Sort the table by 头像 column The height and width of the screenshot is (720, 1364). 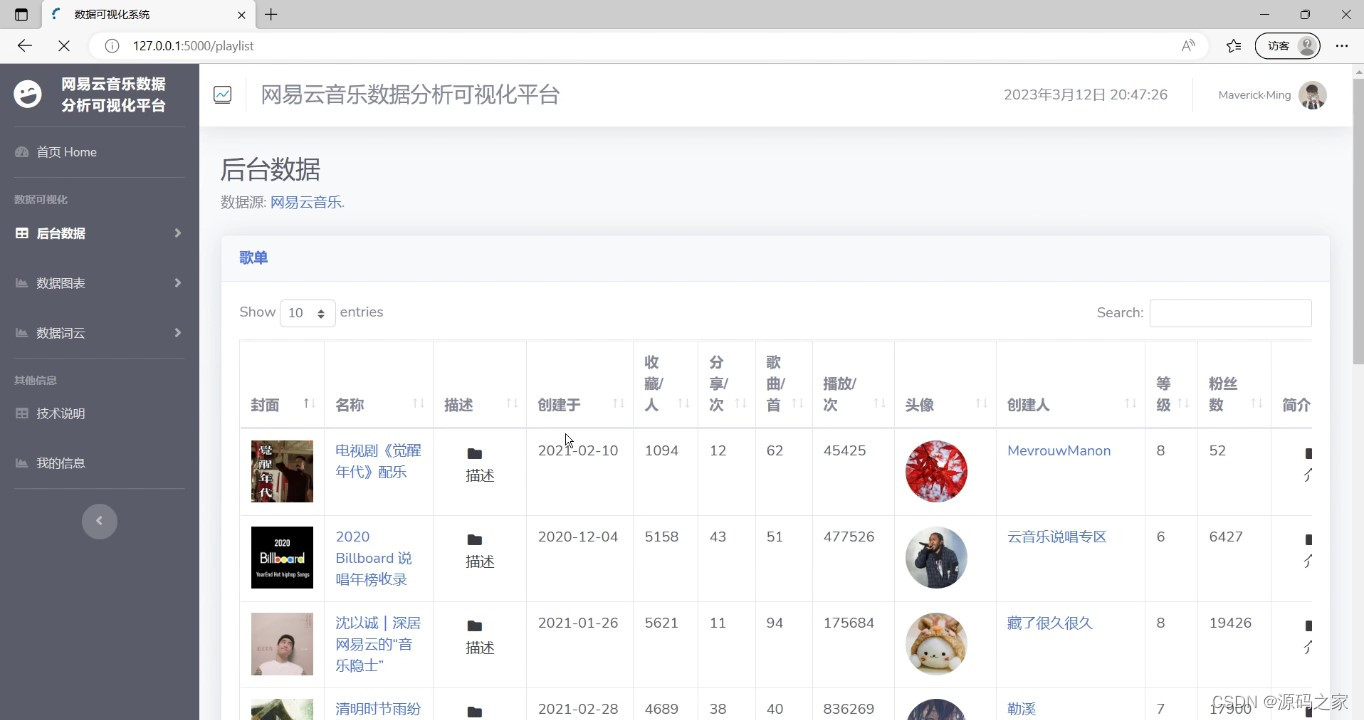coord(946,385)
